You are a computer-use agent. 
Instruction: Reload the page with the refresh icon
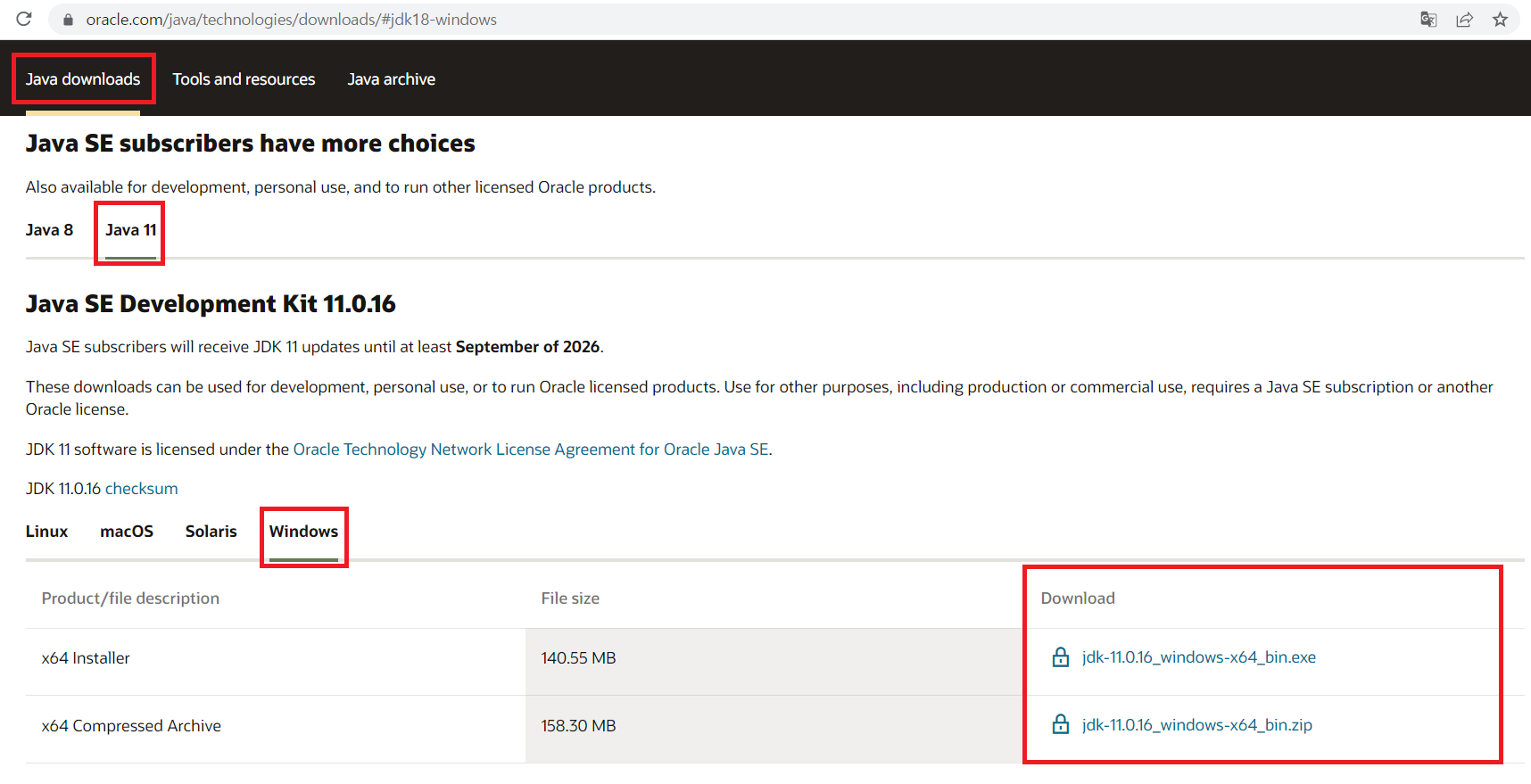click(x=24, y=19)
